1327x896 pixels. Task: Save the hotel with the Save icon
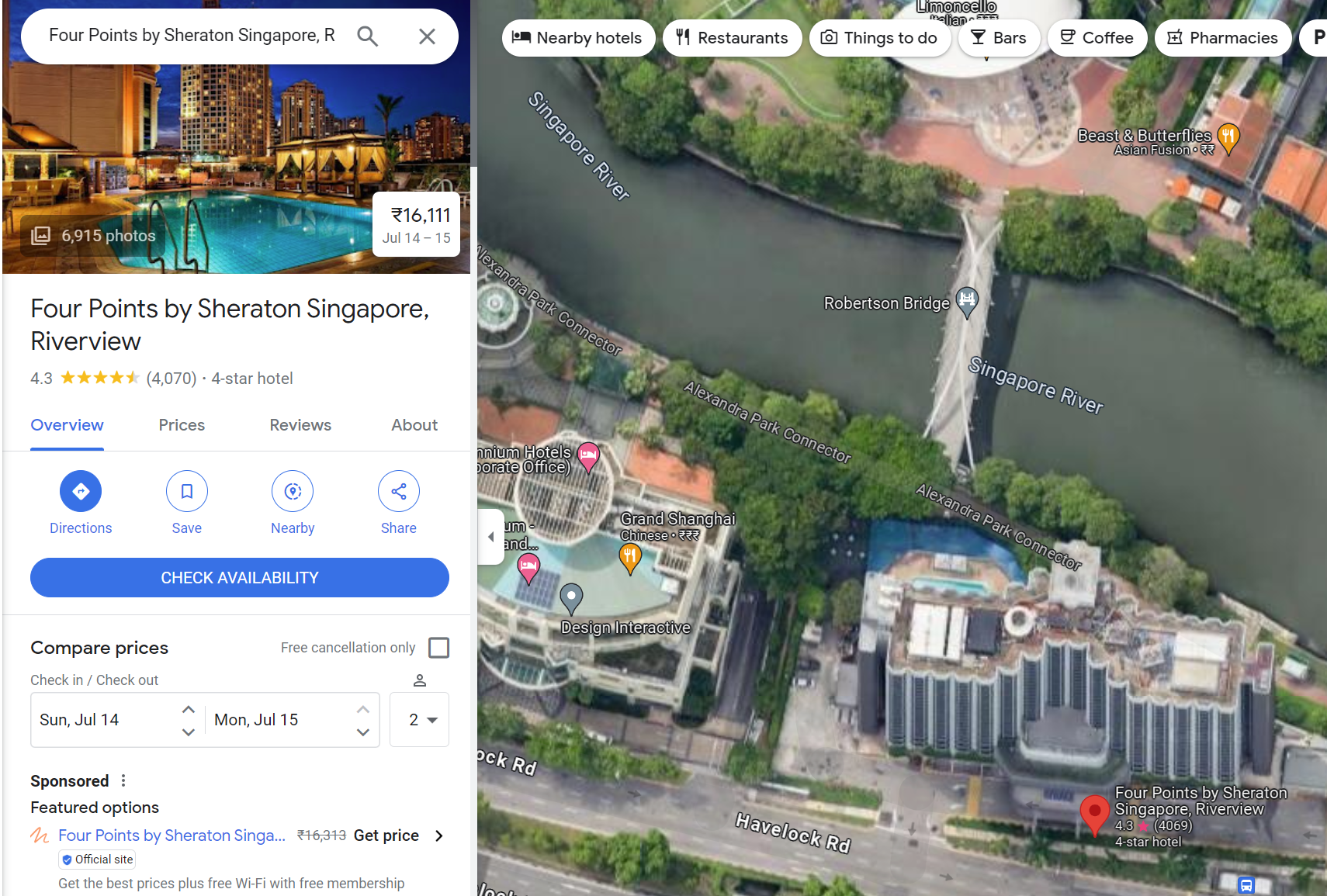(186, 491)
